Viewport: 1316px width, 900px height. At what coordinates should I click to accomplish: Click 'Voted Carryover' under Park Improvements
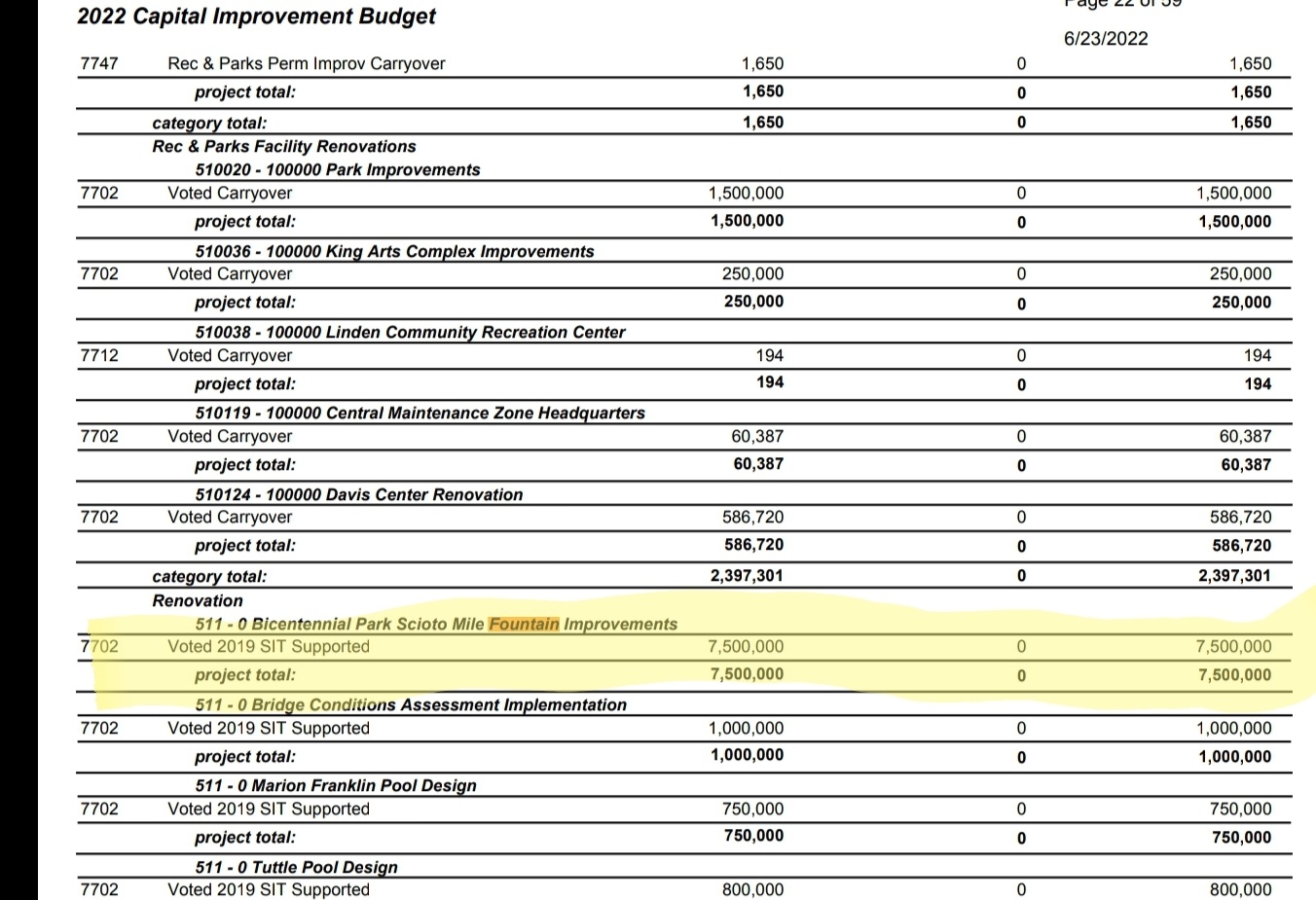230,194
